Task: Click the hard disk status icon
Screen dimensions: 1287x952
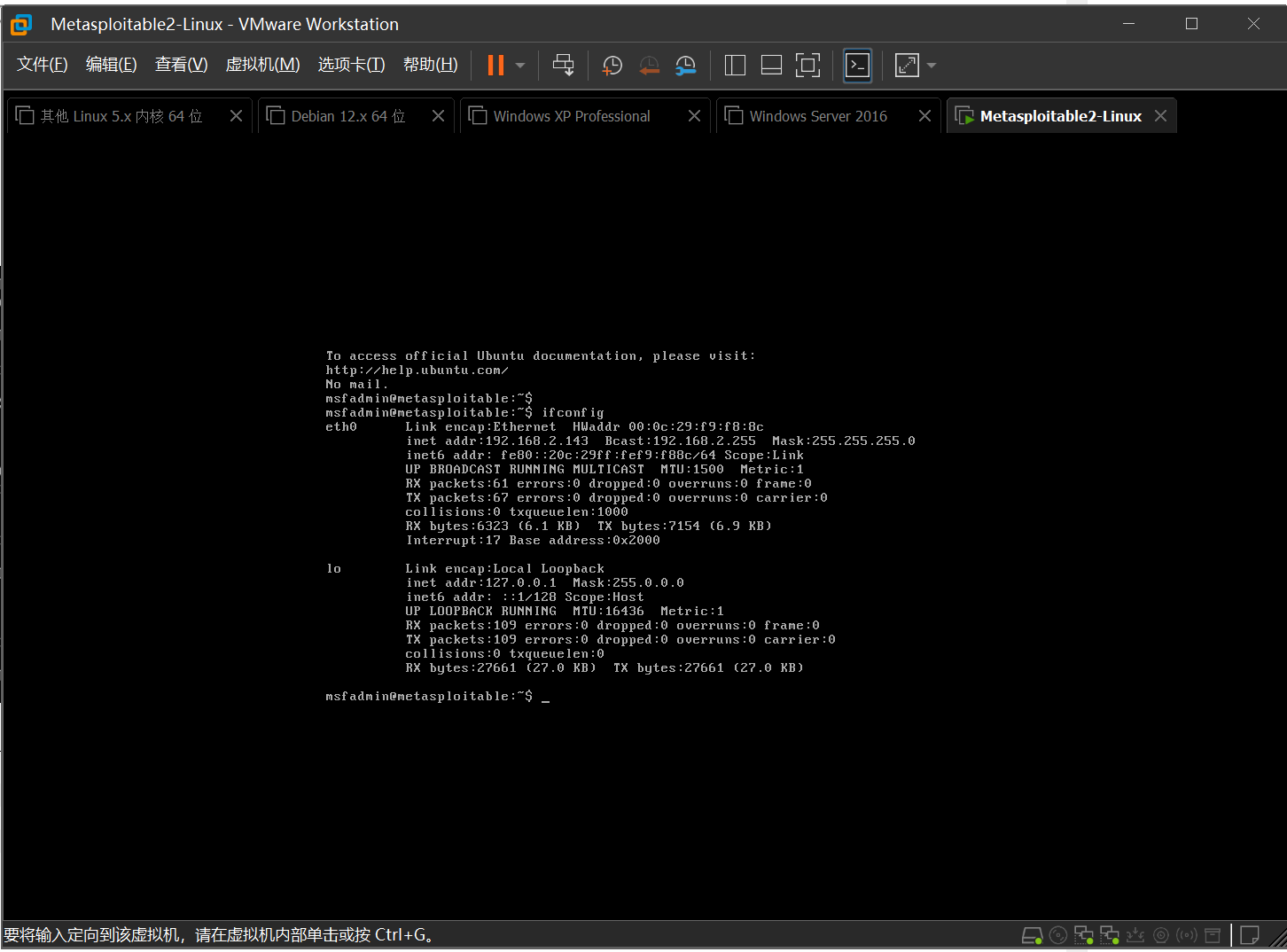Action: pos(1032,935)
